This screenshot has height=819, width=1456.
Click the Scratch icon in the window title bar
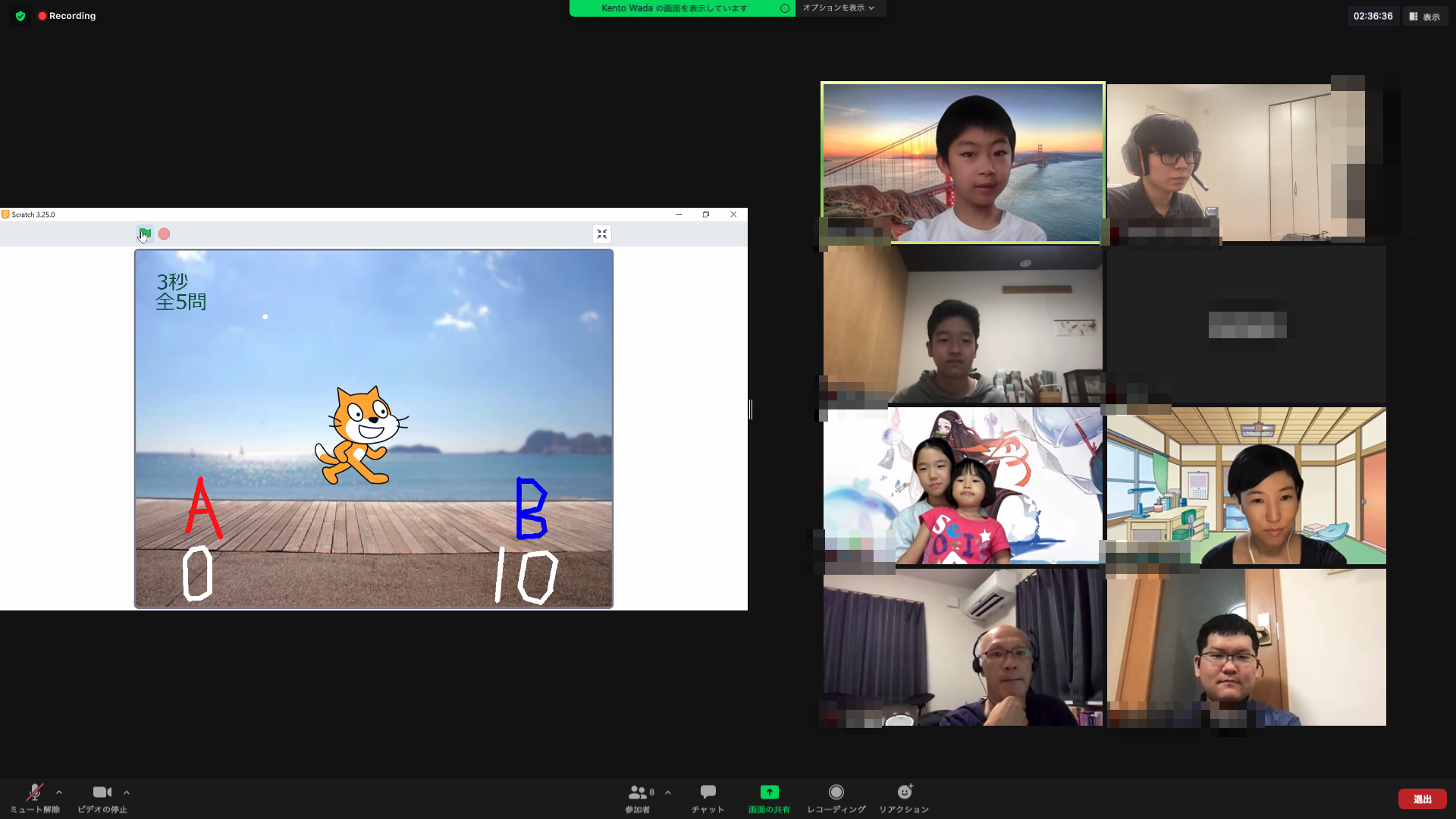(5, 215)
